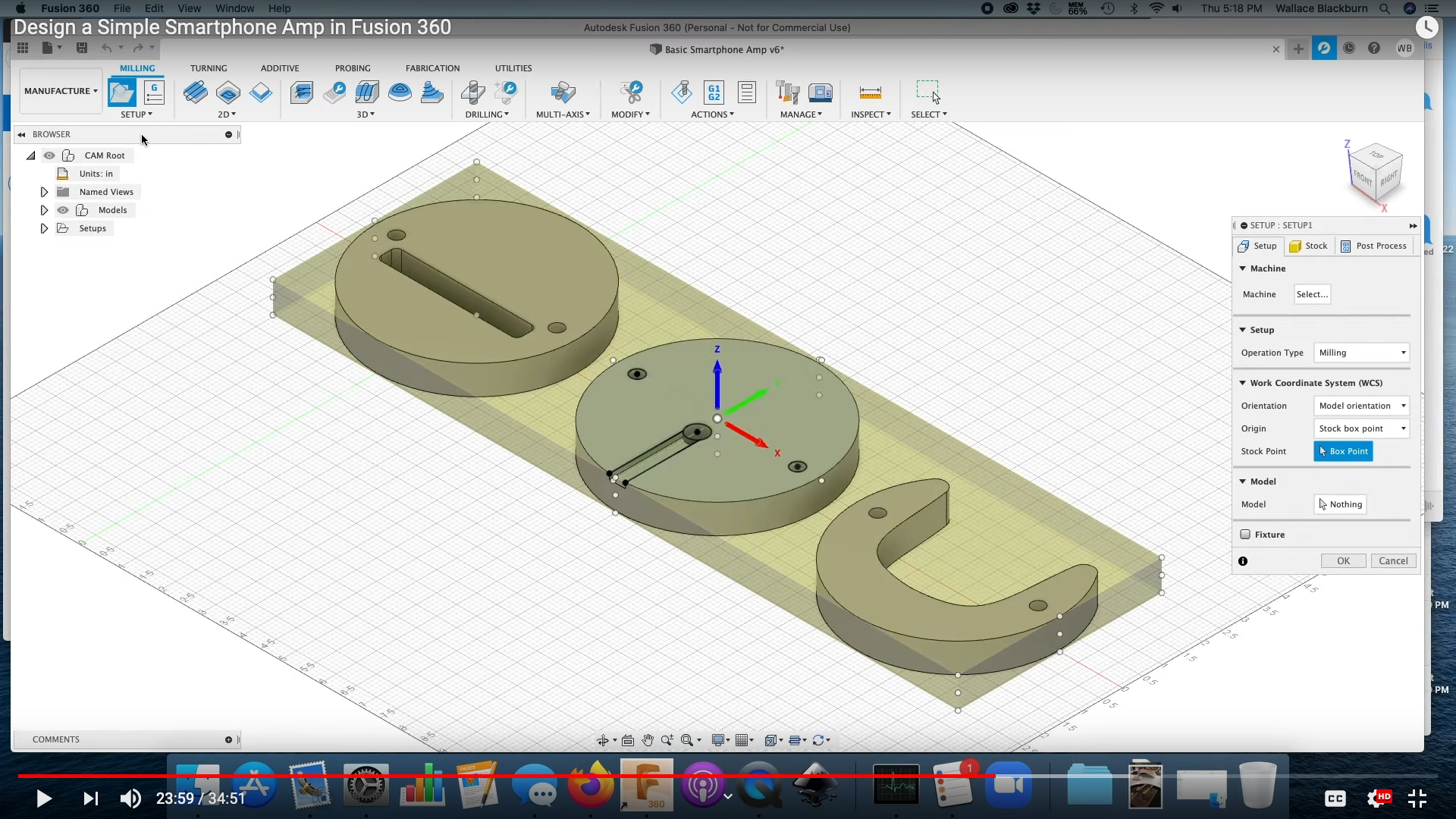Activate the Pan tool in navigation bar

(648, 740)
